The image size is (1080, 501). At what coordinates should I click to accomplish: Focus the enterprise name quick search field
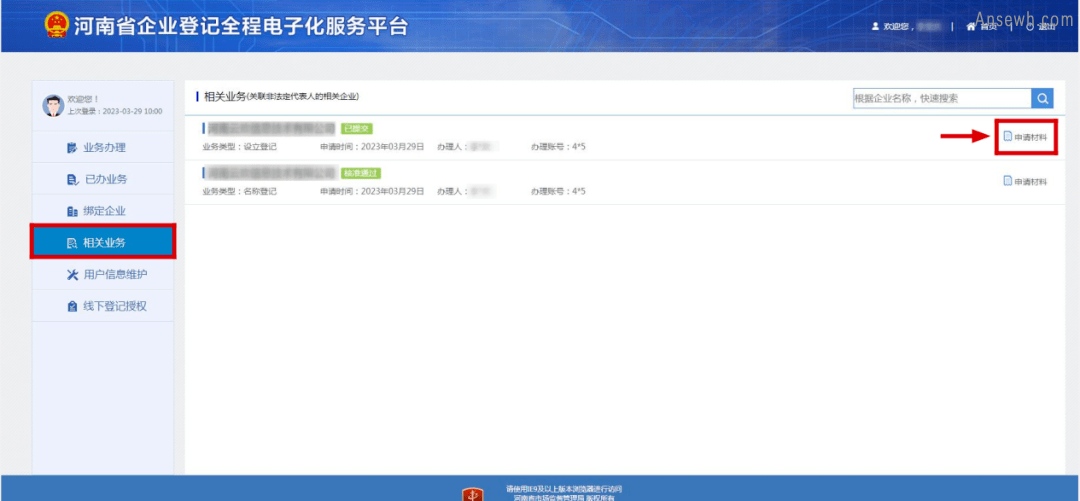pyautogui.click(x=940, y=98)
